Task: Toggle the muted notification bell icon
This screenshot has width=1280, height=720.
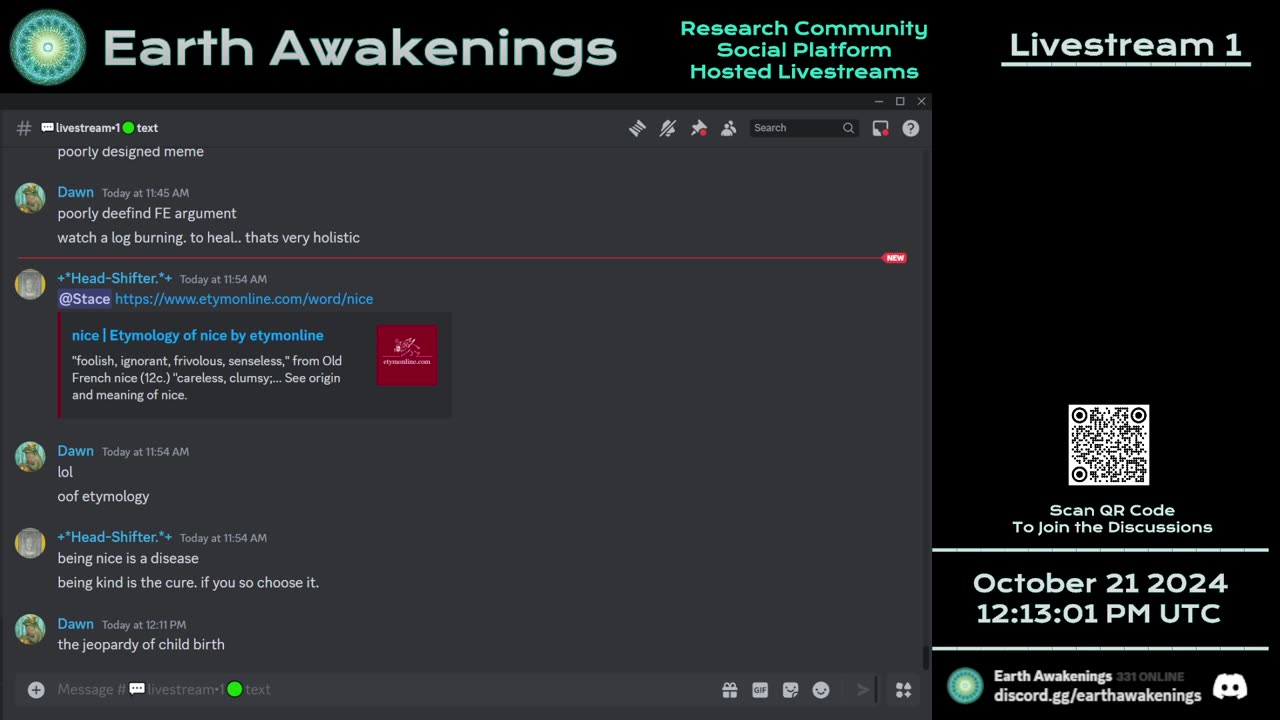Action: (x=668, y=128)
